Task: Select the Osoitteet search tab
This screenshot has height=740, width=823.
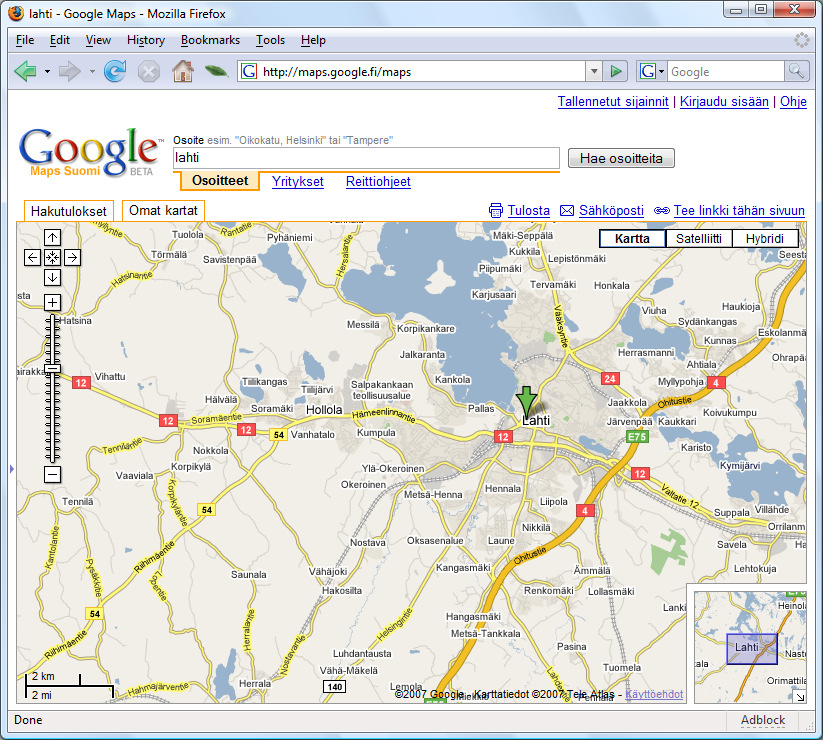Action: tap(220, 181)
